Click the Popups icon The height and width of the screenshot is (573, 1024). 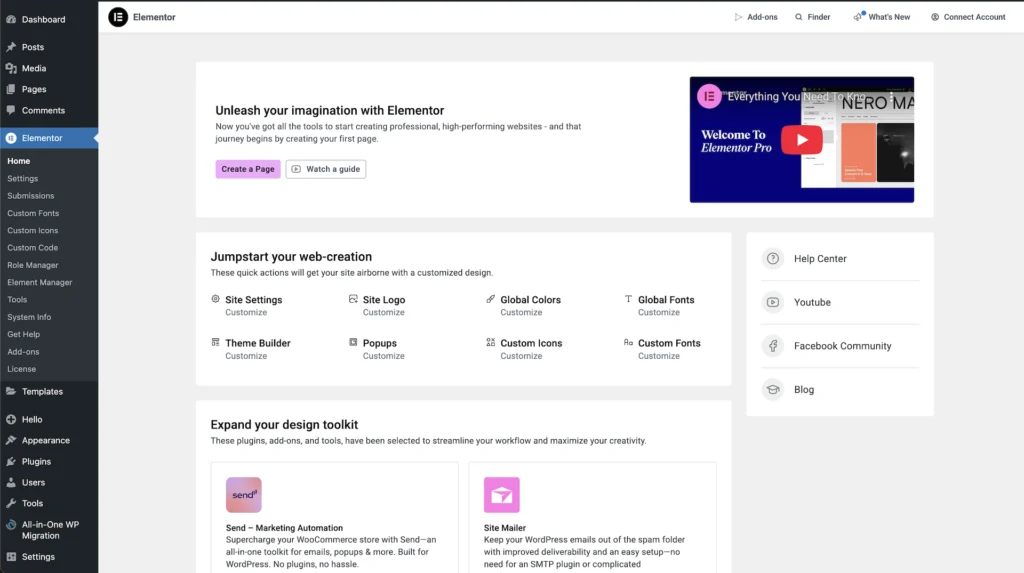pyautogui.click(x=353, y=342)
